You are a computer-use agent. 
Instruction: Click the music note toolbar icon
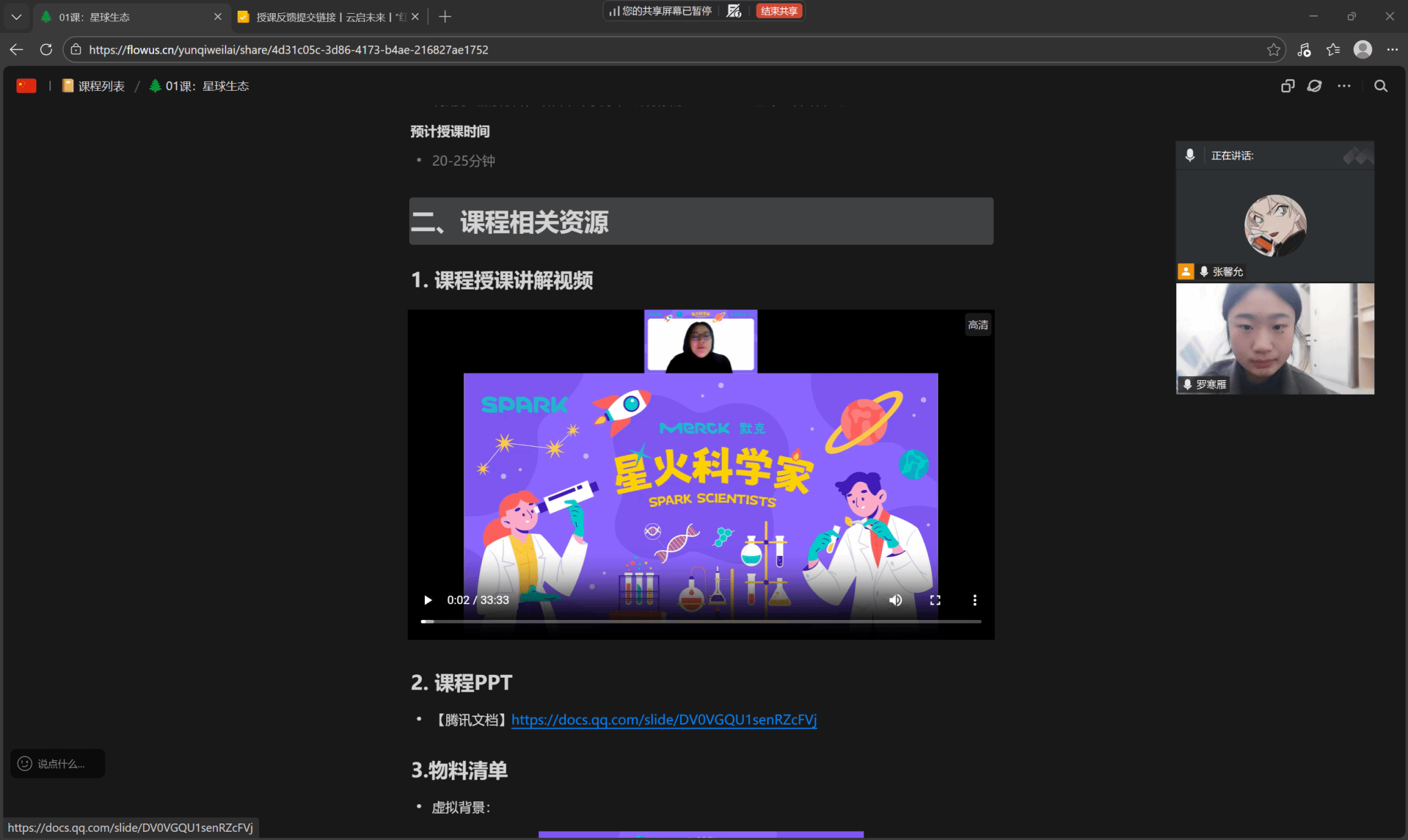tap(1303, 49)
